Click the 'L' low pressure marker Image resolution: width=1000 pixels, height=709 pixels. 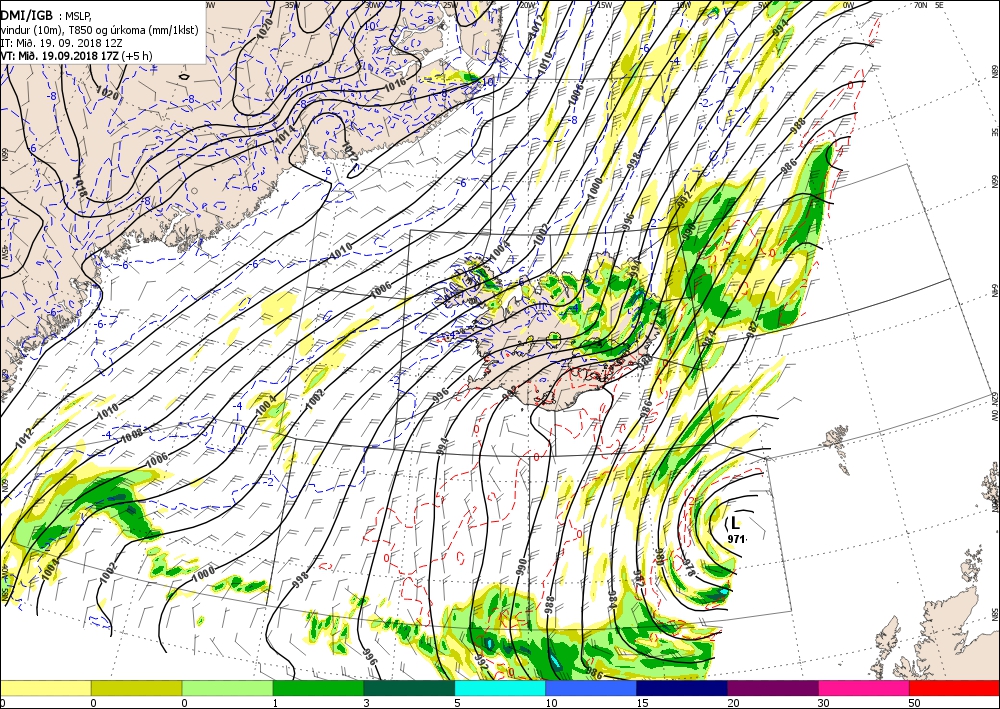tap(735, 523)
